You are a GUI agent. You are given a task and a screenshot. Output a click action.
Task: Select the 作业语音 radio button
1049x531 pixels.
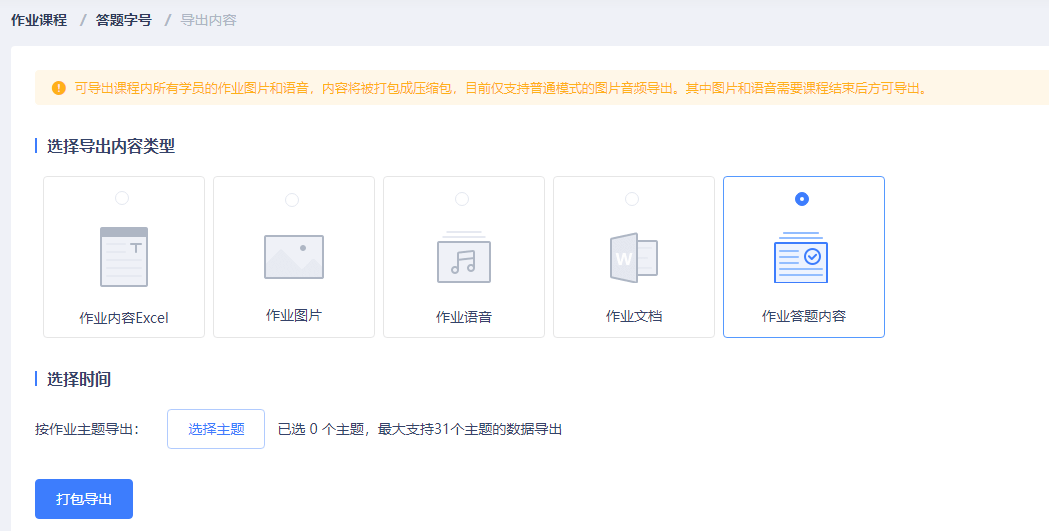pyautogui.click(x=462, y=199)
